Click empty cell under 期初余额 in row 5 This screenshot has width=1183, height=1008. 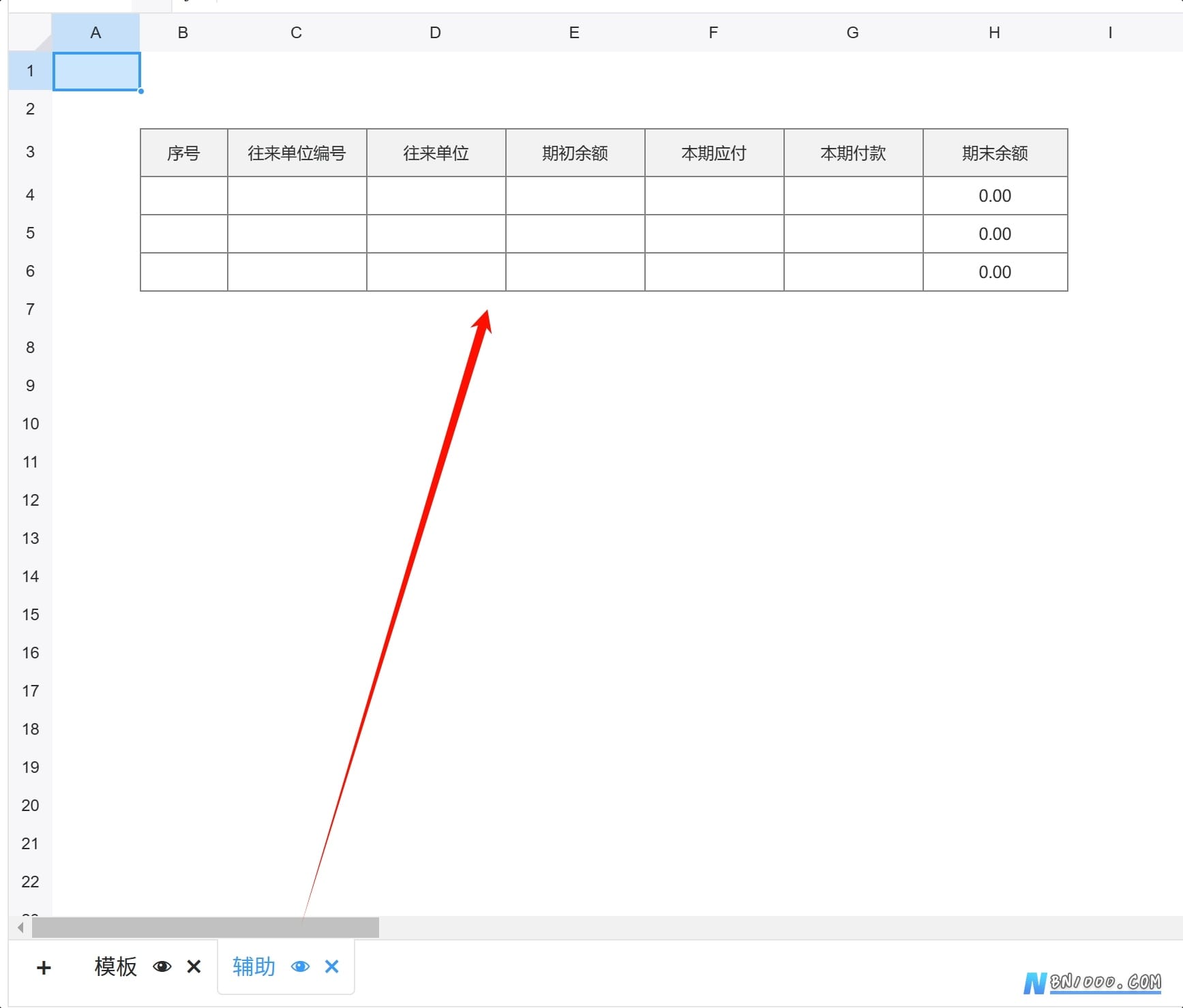[575, 234]
